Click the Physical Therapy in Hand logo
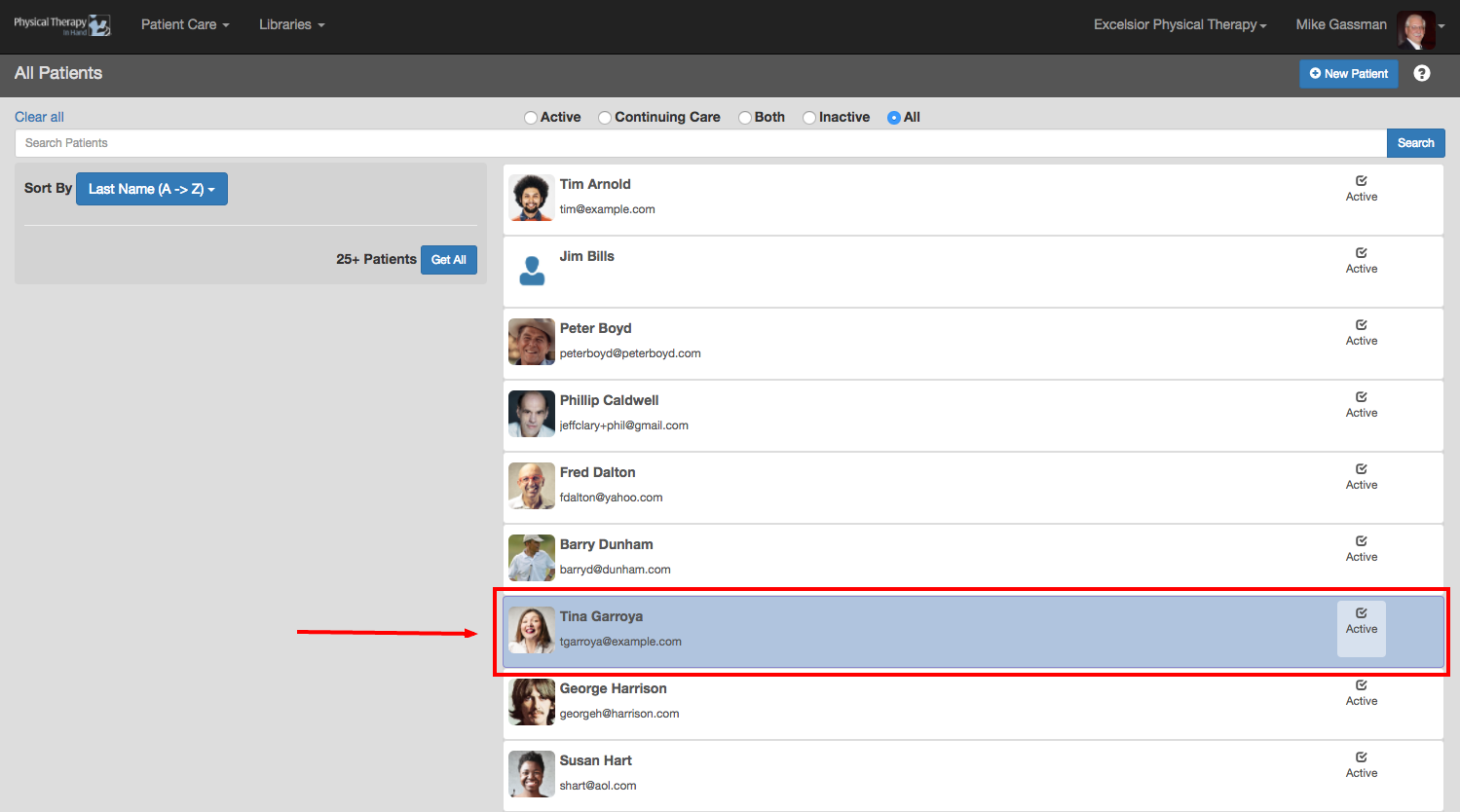The width and height of the screenshot is (1460, 812). (x=61, y=25)
